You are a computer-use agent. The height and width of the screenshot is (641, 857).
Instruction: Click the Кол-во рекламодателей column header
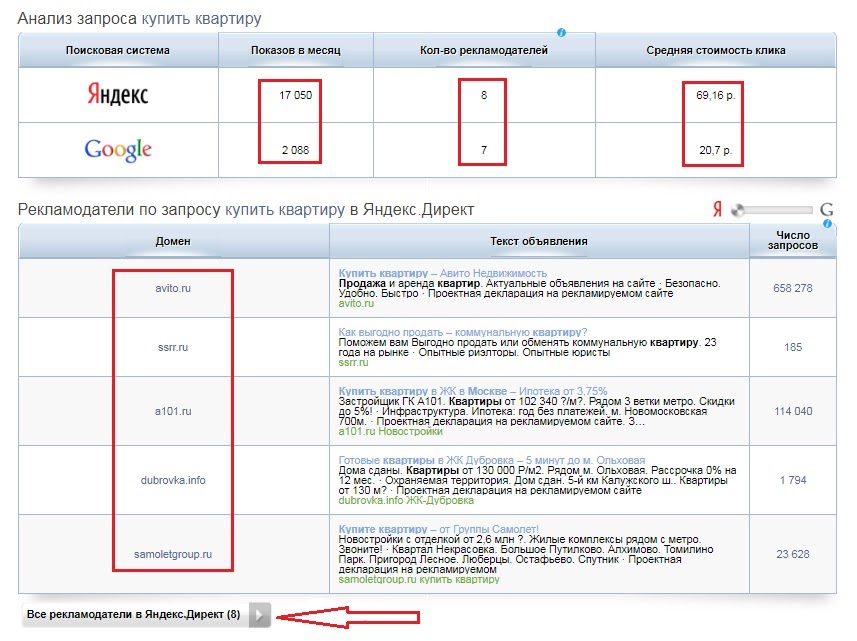point(484,50)
